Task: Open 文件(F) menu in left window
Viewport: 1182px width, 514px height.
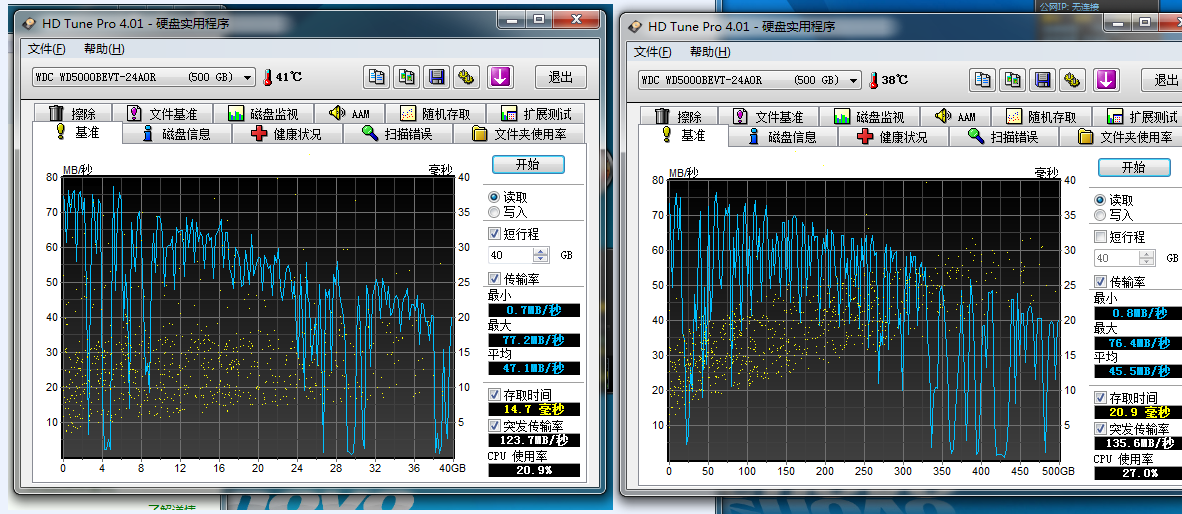Action: [x=47, y=49]
